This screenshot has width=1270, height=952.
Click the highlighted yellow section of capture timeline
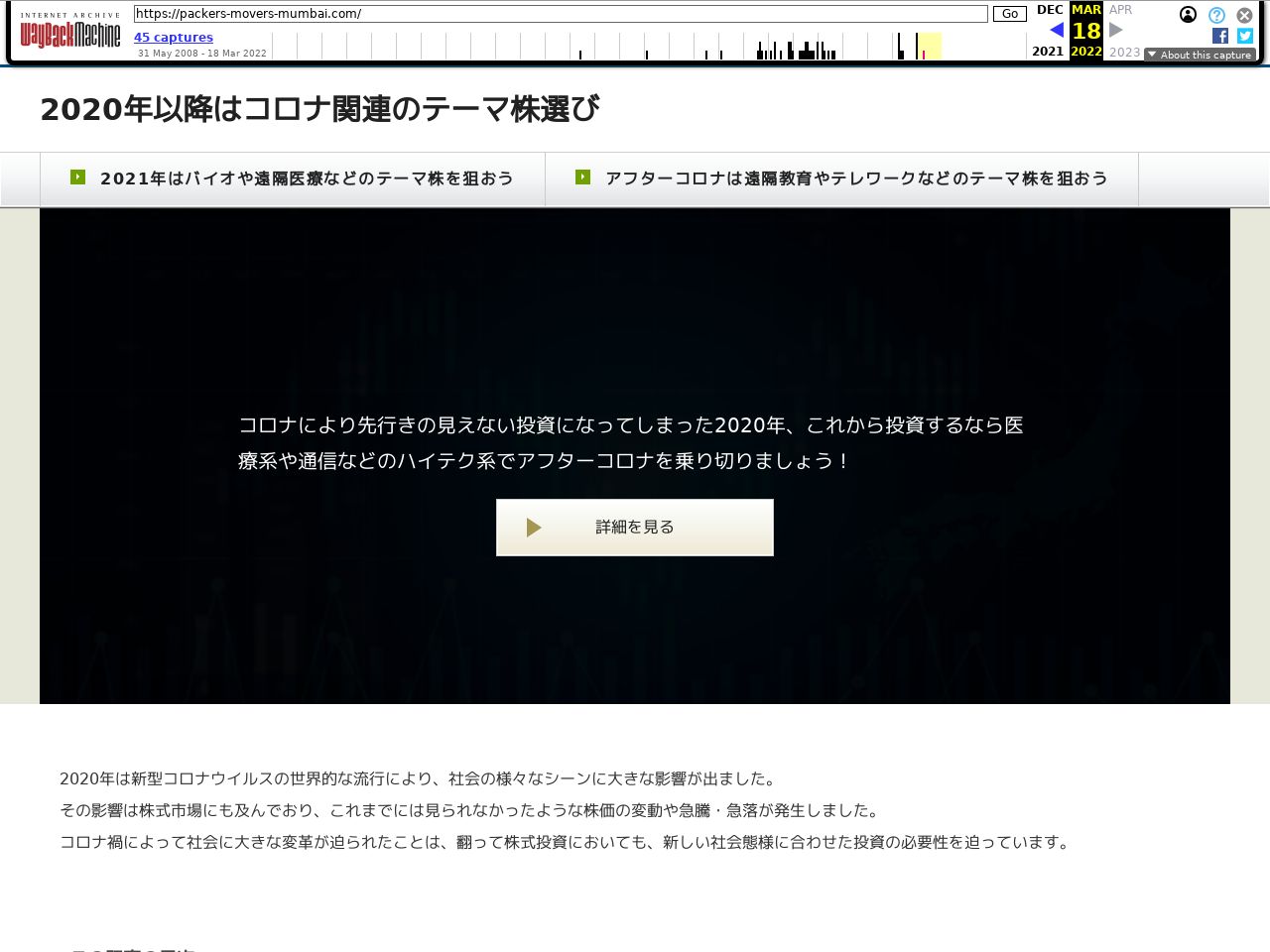coord(930,46)
